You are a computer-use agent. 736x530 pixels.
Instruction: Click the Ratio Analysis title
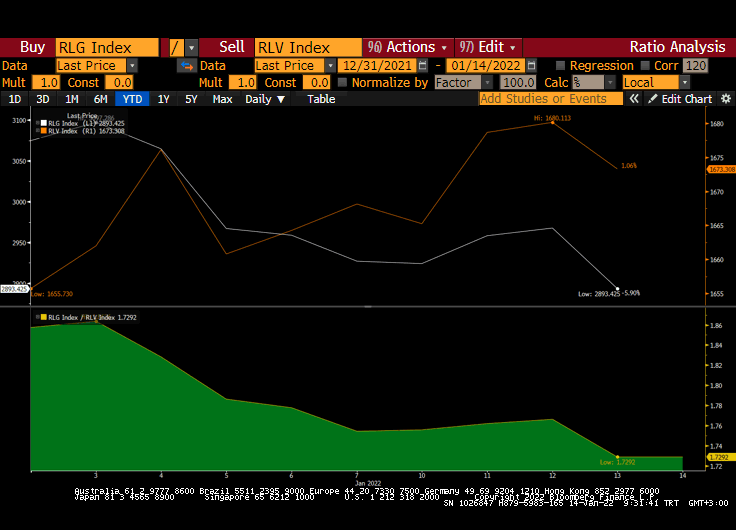[677, 47]
